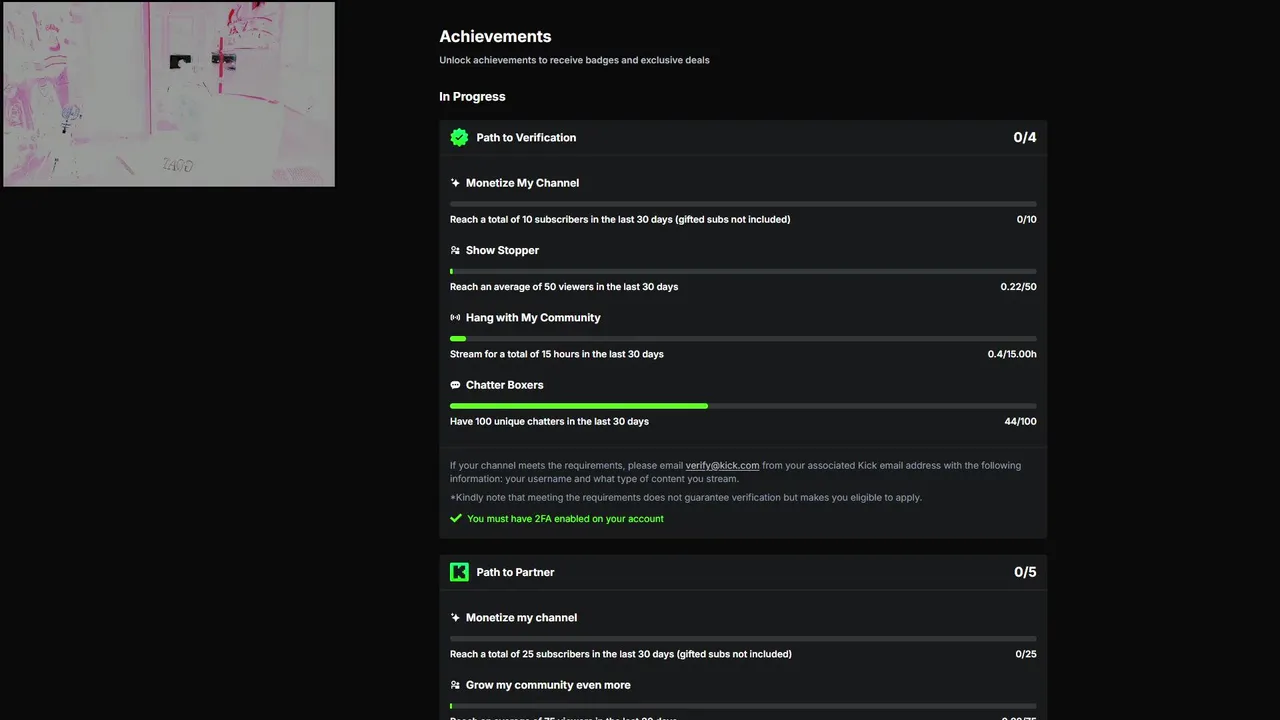
Task: Click the Achievements page heading
Action: [x=495, y=36]
